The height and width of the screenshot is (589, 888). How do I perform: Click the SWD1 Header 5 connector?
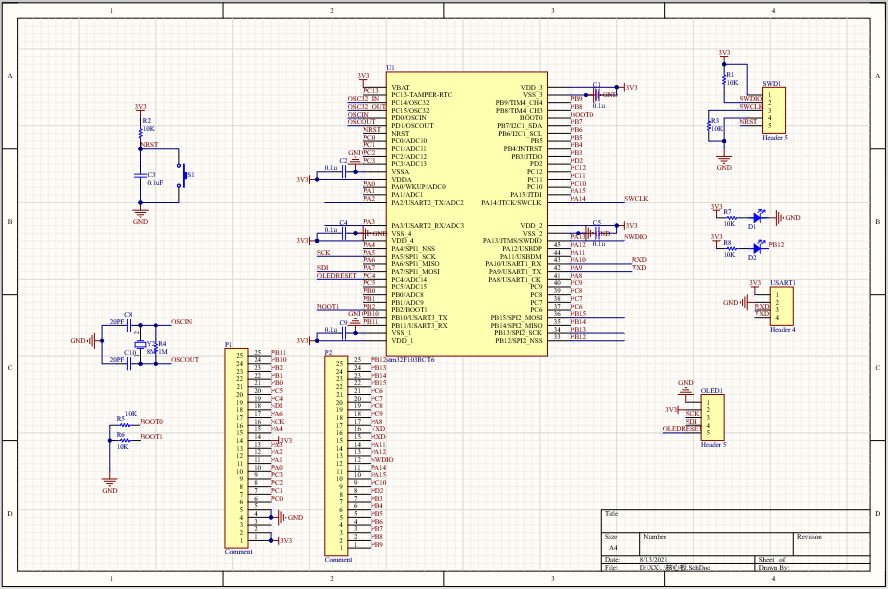click(x=774, y=110)
